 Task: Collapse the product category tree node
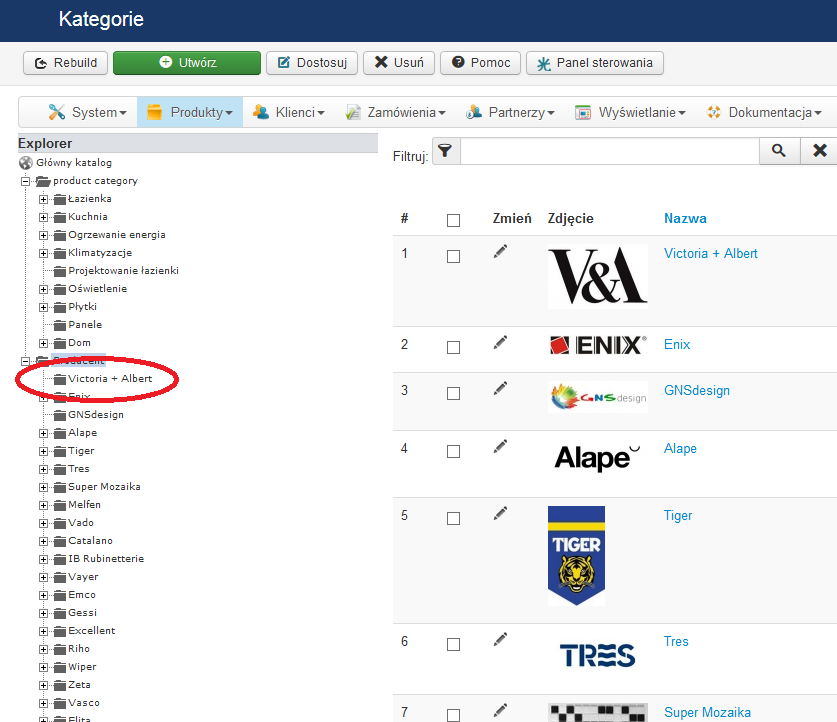click(x=25, y=181)
